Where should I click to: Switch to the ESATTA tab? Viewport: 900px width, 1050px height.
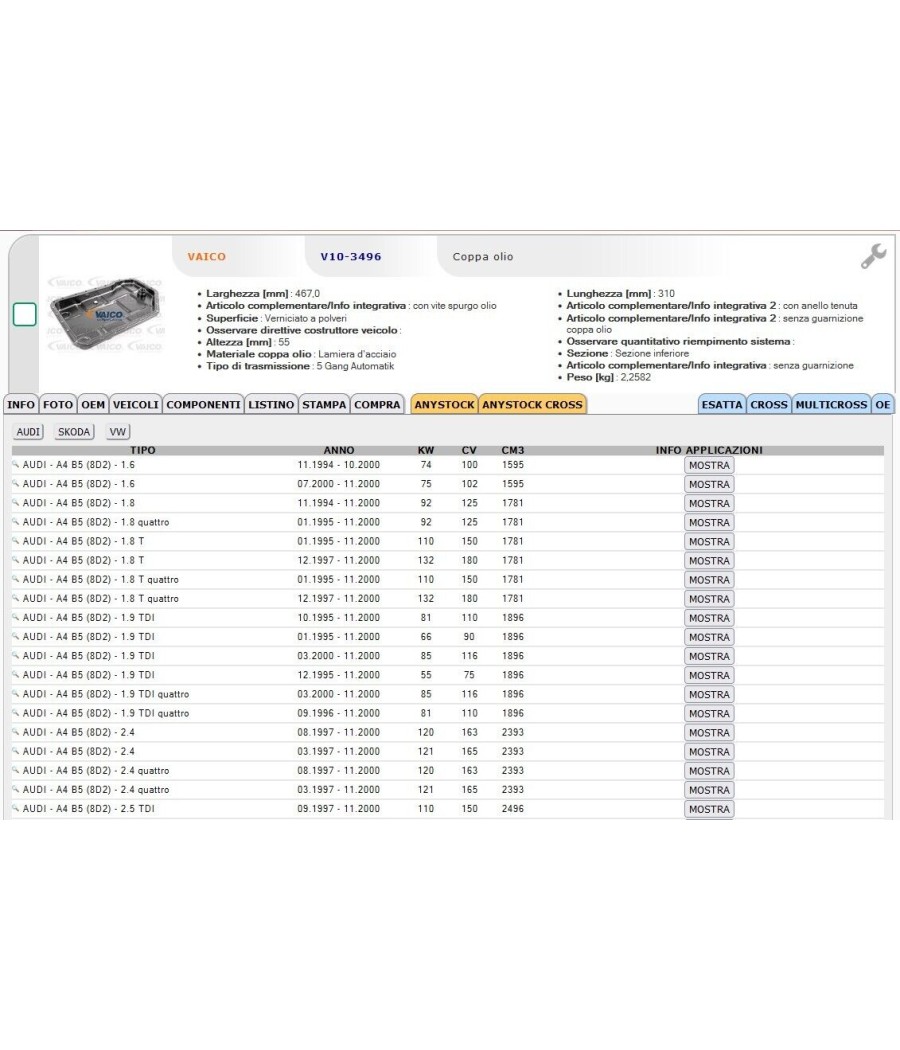click(722, 404)
